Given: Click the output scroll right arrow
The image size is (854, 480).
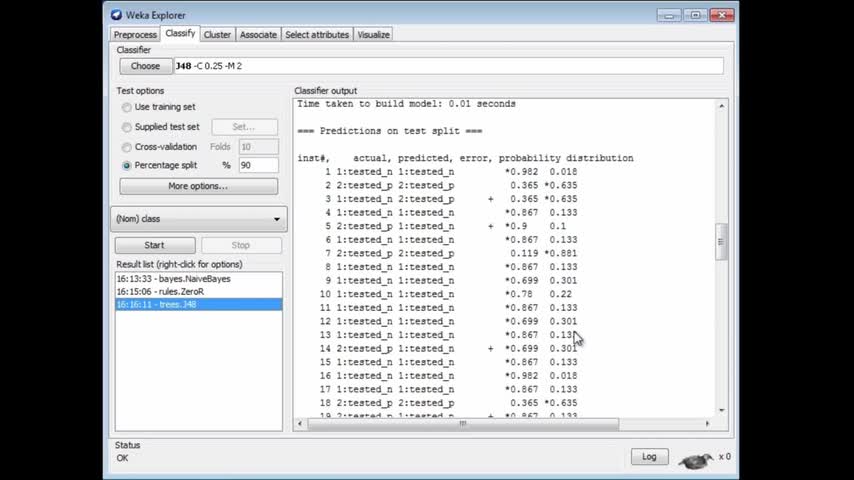Looking at the screenshot, I should click(x=707, y=423).
